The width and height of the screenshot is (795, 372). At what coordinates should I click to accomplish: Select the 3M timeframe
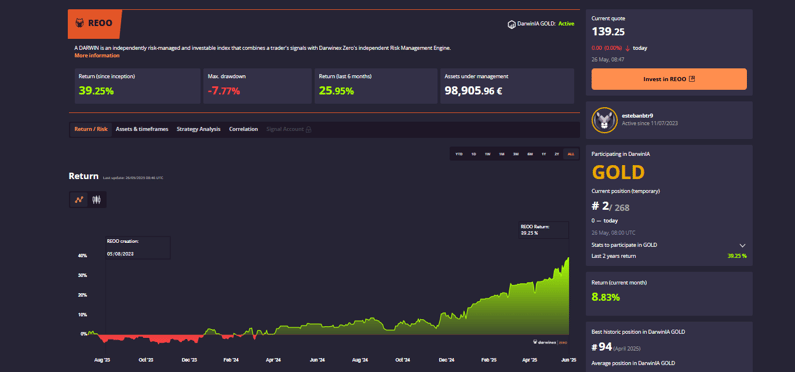point(516,154)
